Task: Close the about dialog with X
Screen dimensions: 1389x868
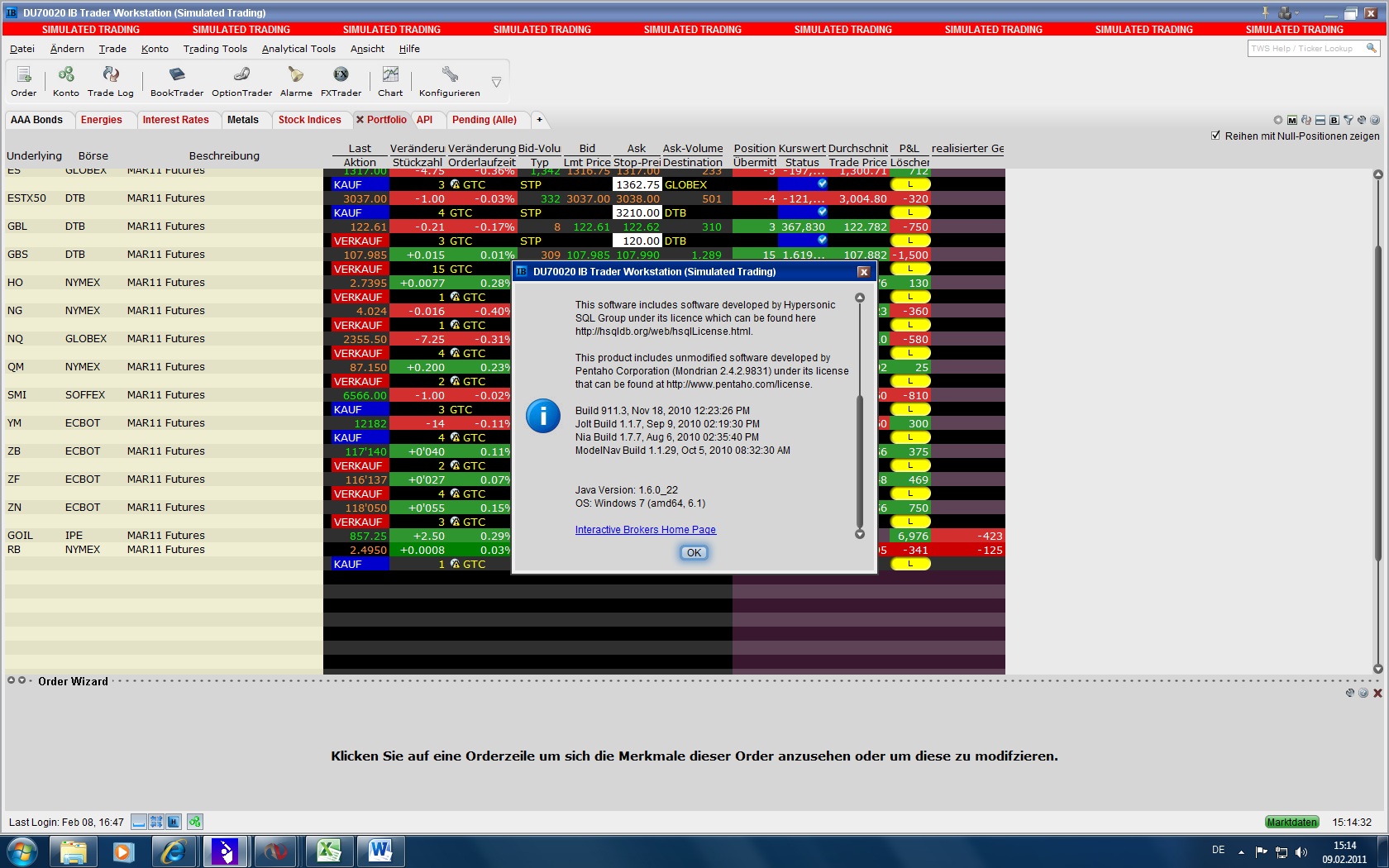Action: tap(863, 272)
